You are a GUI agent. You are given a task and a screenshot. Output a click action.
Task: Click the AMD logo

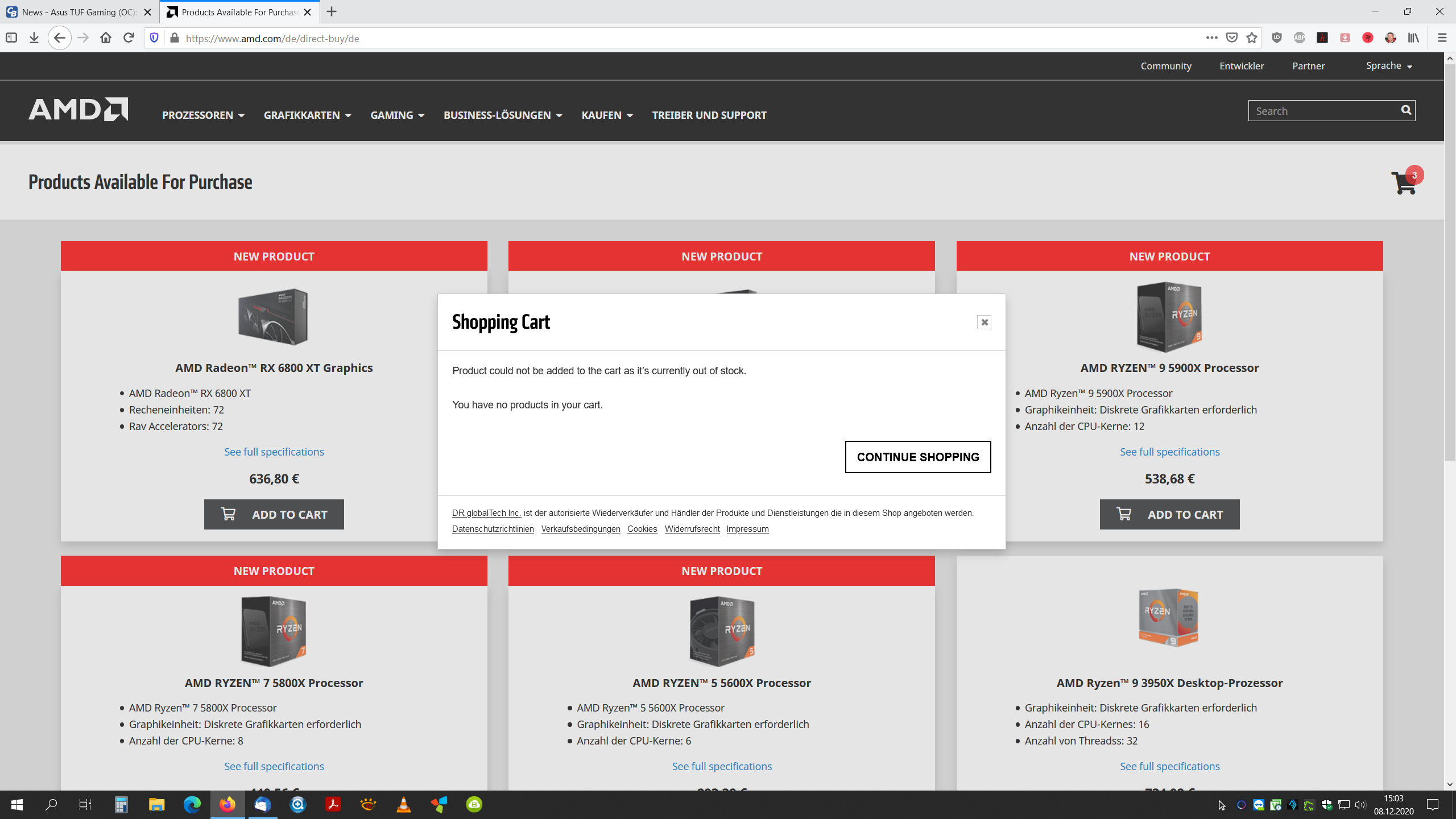78,109
